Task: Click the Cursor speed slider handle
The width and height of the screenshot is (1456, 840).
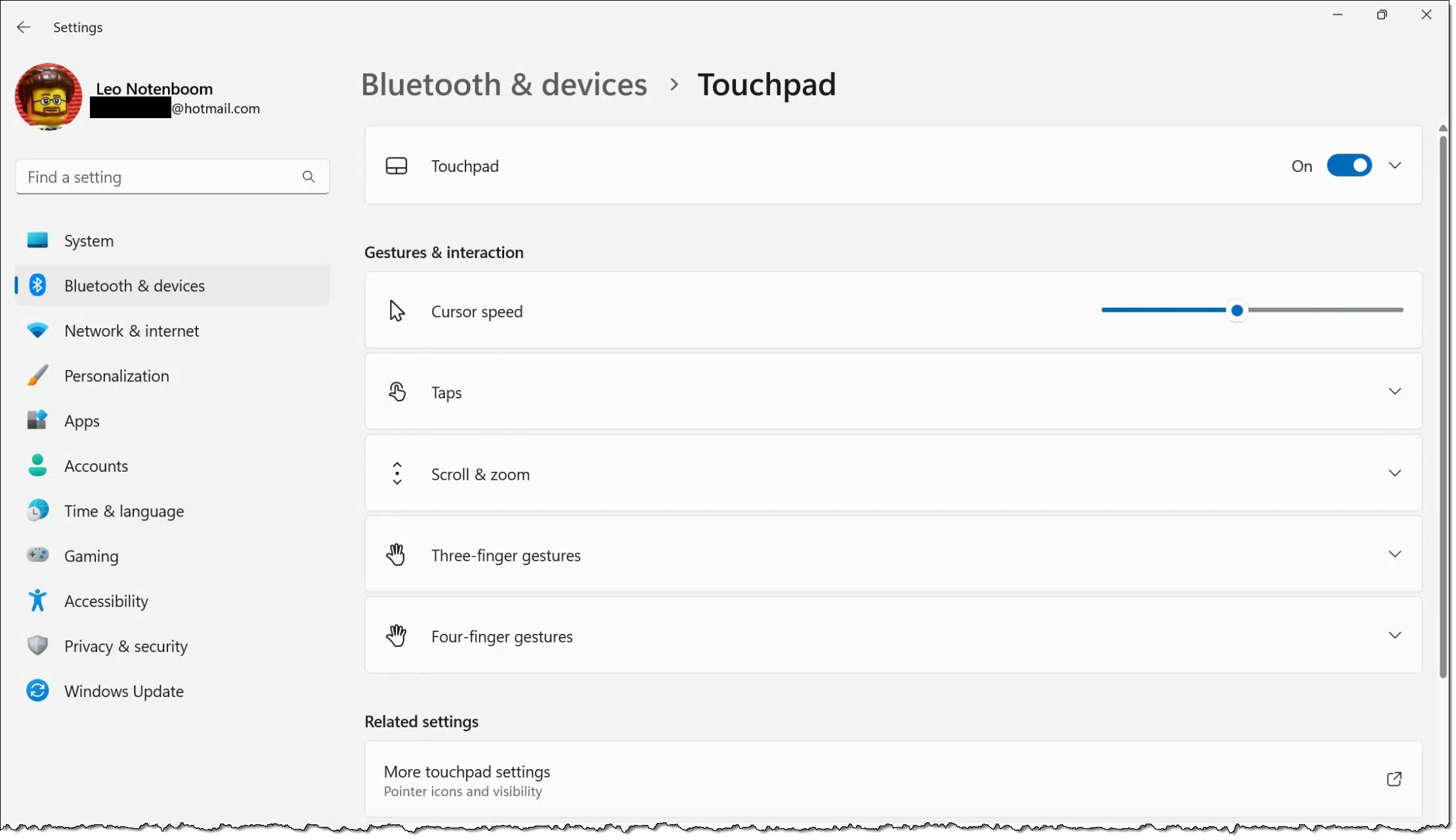Action: click(1237, 310)
